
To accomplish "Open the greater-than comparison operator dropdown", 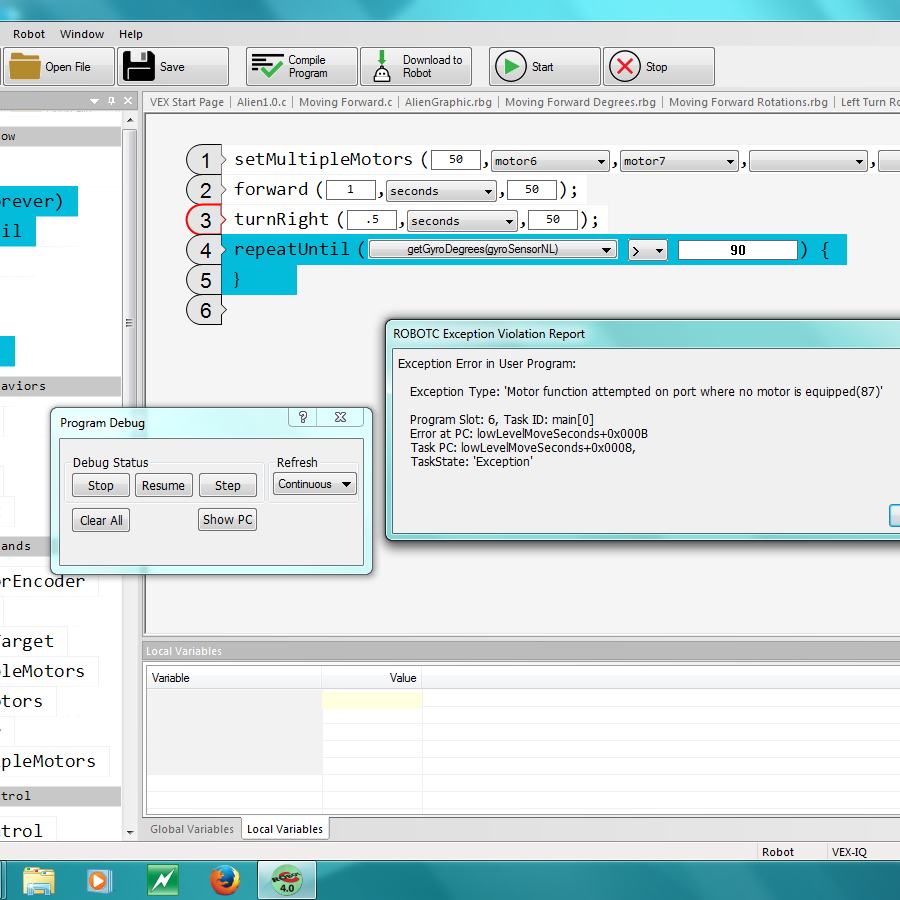I will tap(647, 250).
